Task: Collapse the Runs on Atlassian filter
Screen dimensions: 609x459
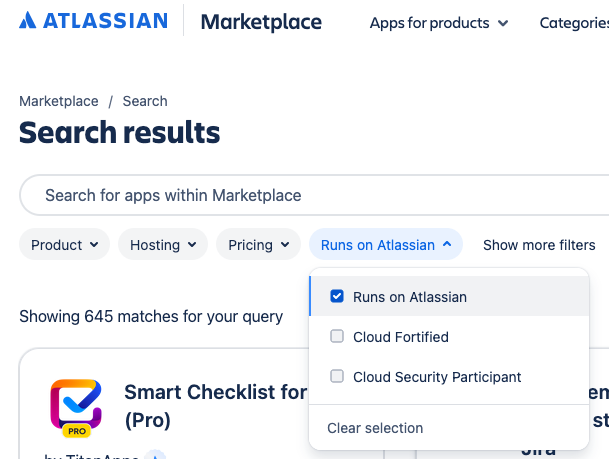Action: tap(386, 245)
